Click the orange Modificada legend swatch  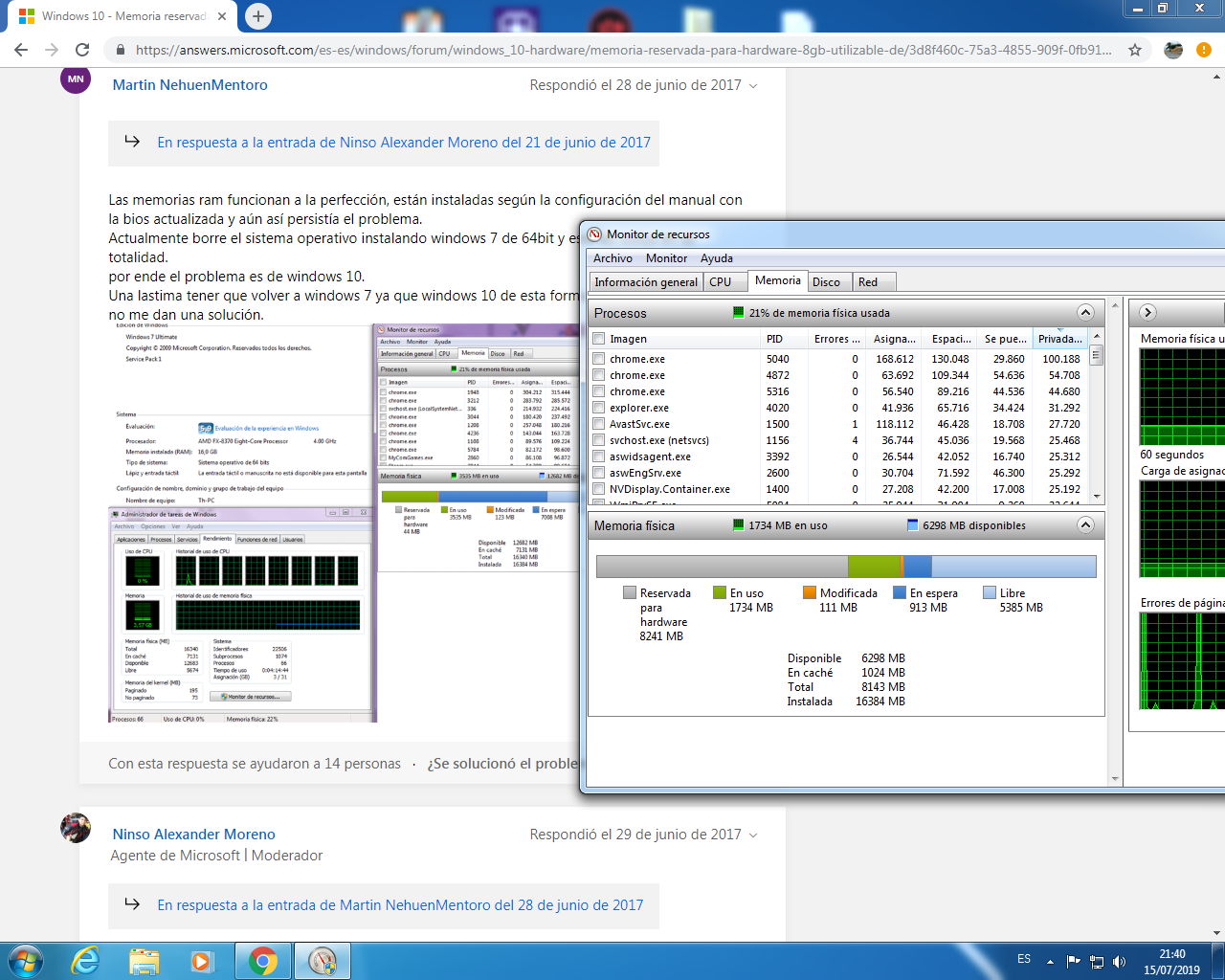pos(810,593)
